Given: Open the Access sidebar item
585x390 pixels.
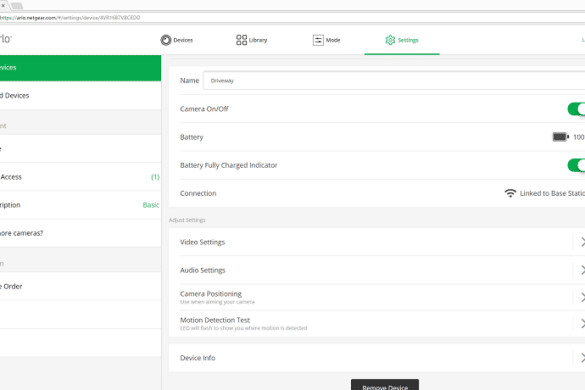Looking at the screenshot, I should point(81,177).
